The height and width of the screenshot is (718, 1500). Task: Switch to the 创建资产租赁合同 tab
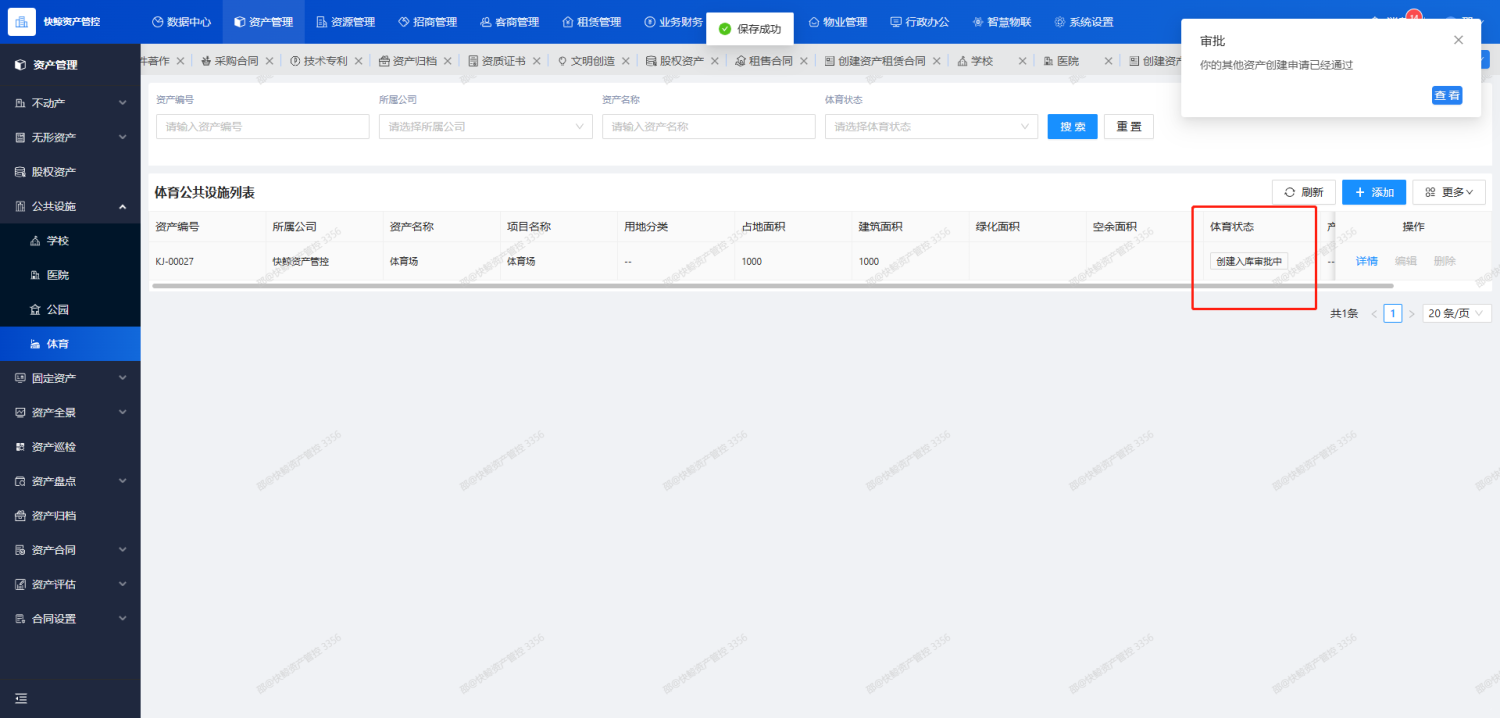[874, 61]
